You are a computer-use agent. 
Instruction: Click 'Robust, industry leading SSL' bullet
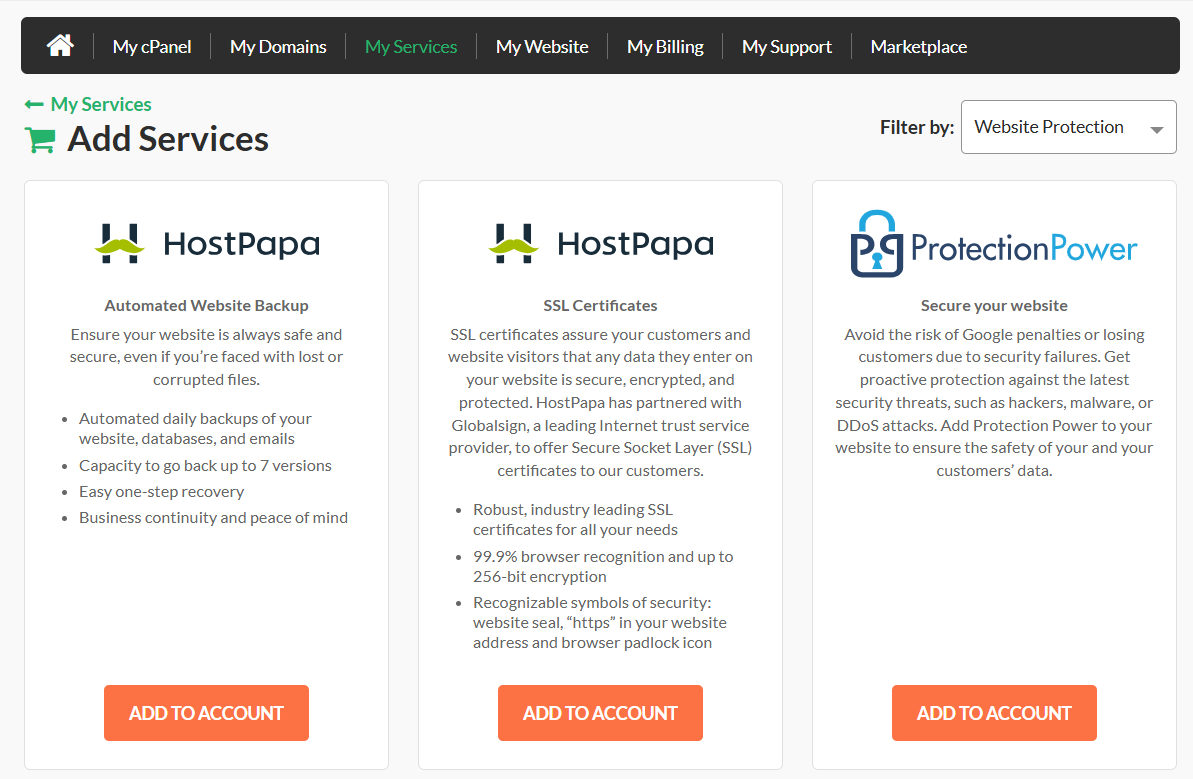[575, 520]
